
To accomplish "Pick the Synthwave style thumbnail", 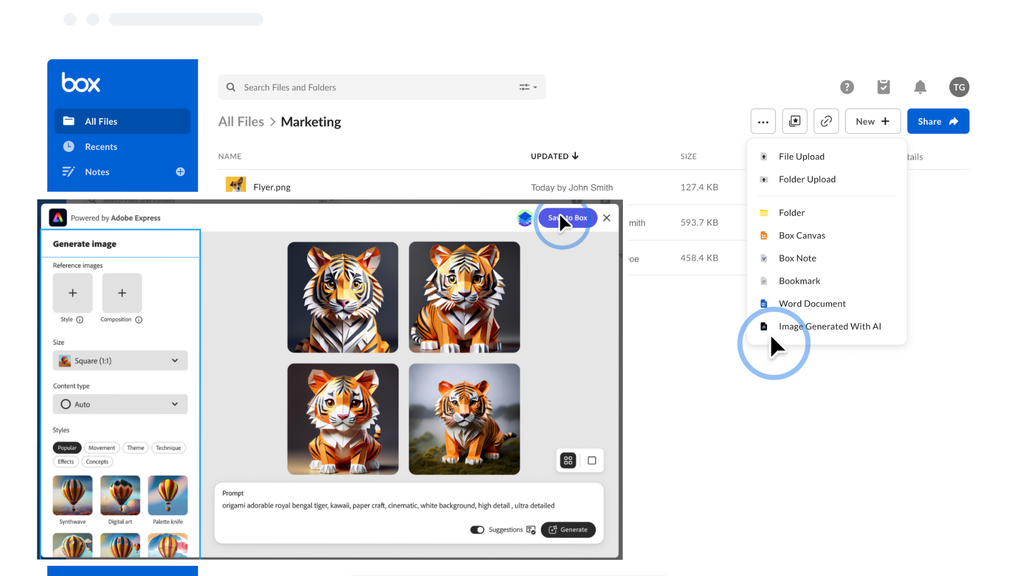I will [72, 496].
